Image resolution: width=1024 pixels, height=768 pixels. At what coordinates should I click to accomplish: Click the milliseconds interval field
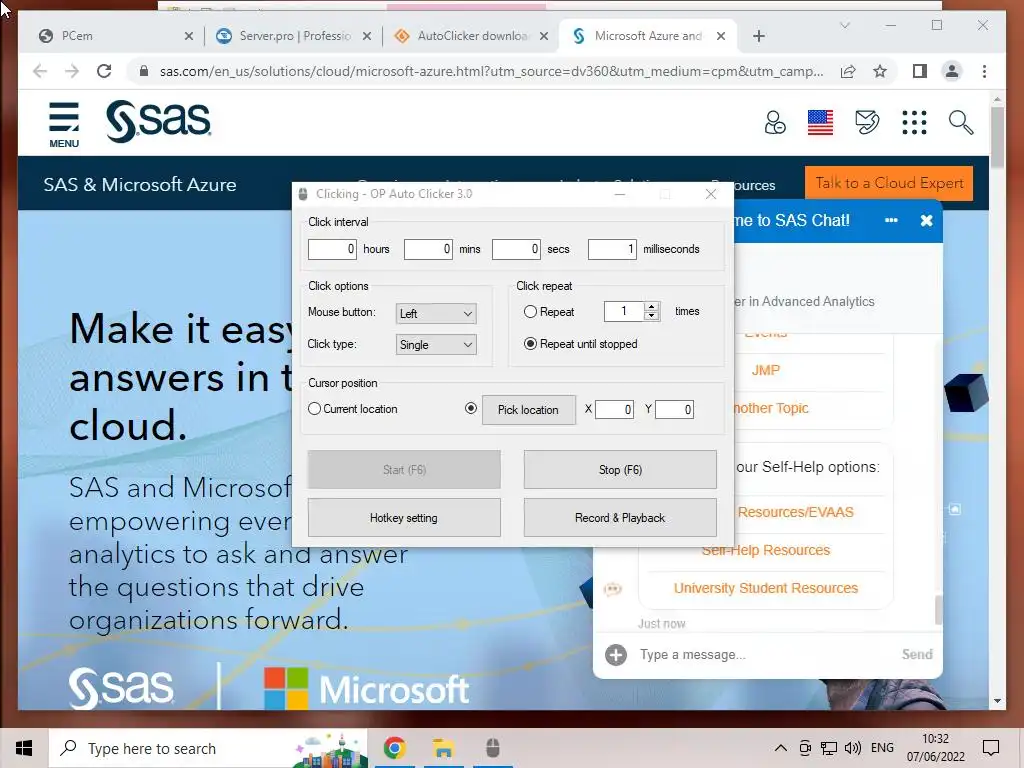click(x=612, y=249)
